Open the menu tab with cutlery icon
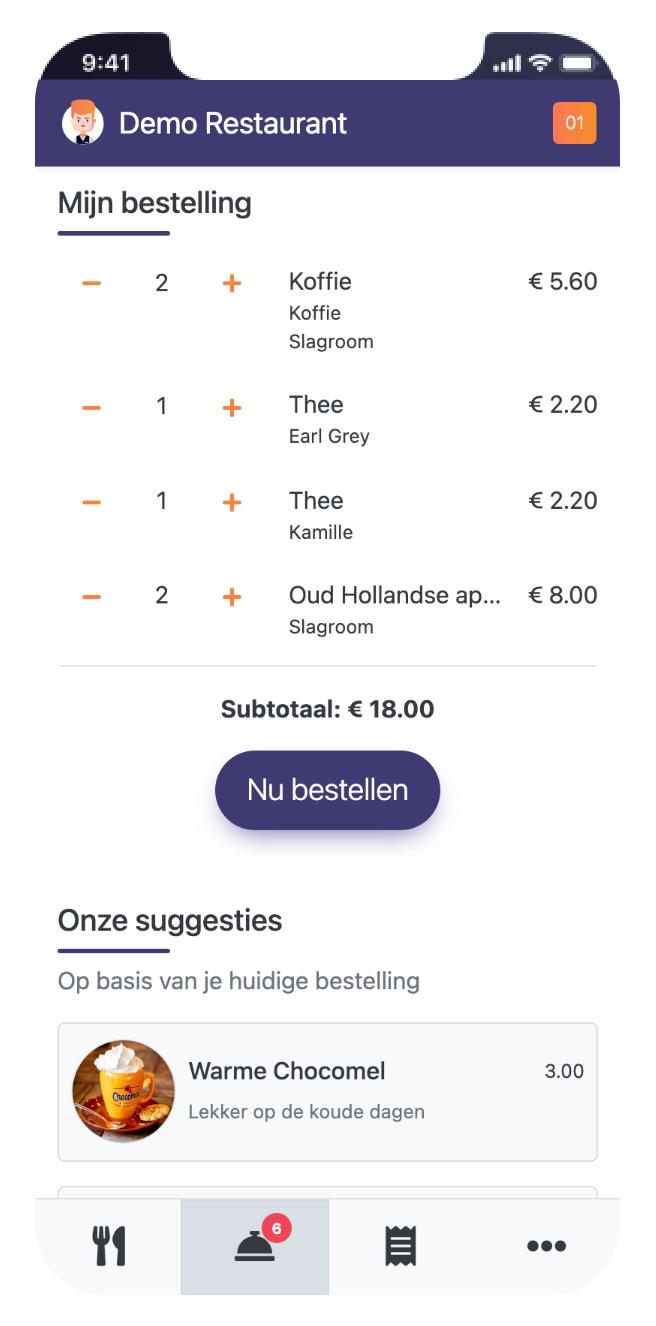 click(109, 1246)
